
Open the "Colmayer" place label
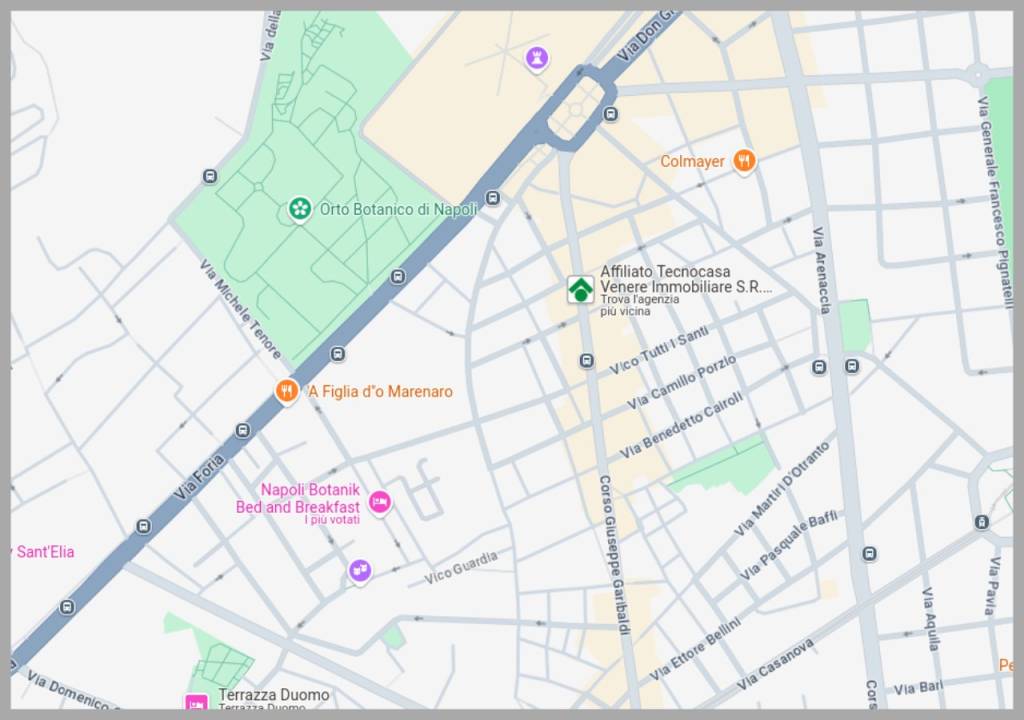692,161
